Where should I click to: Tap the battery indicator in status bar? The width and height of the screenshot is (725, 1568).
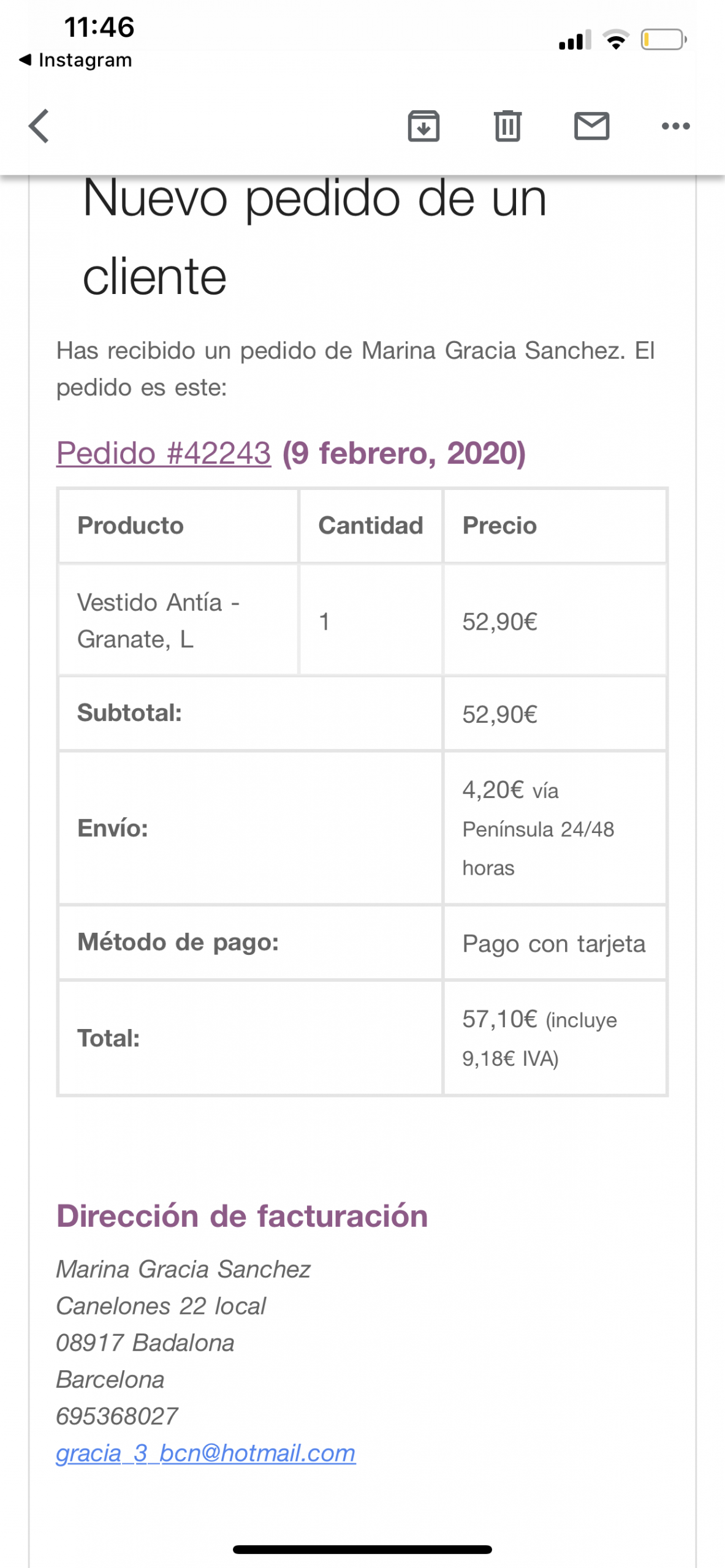point(663,40)
